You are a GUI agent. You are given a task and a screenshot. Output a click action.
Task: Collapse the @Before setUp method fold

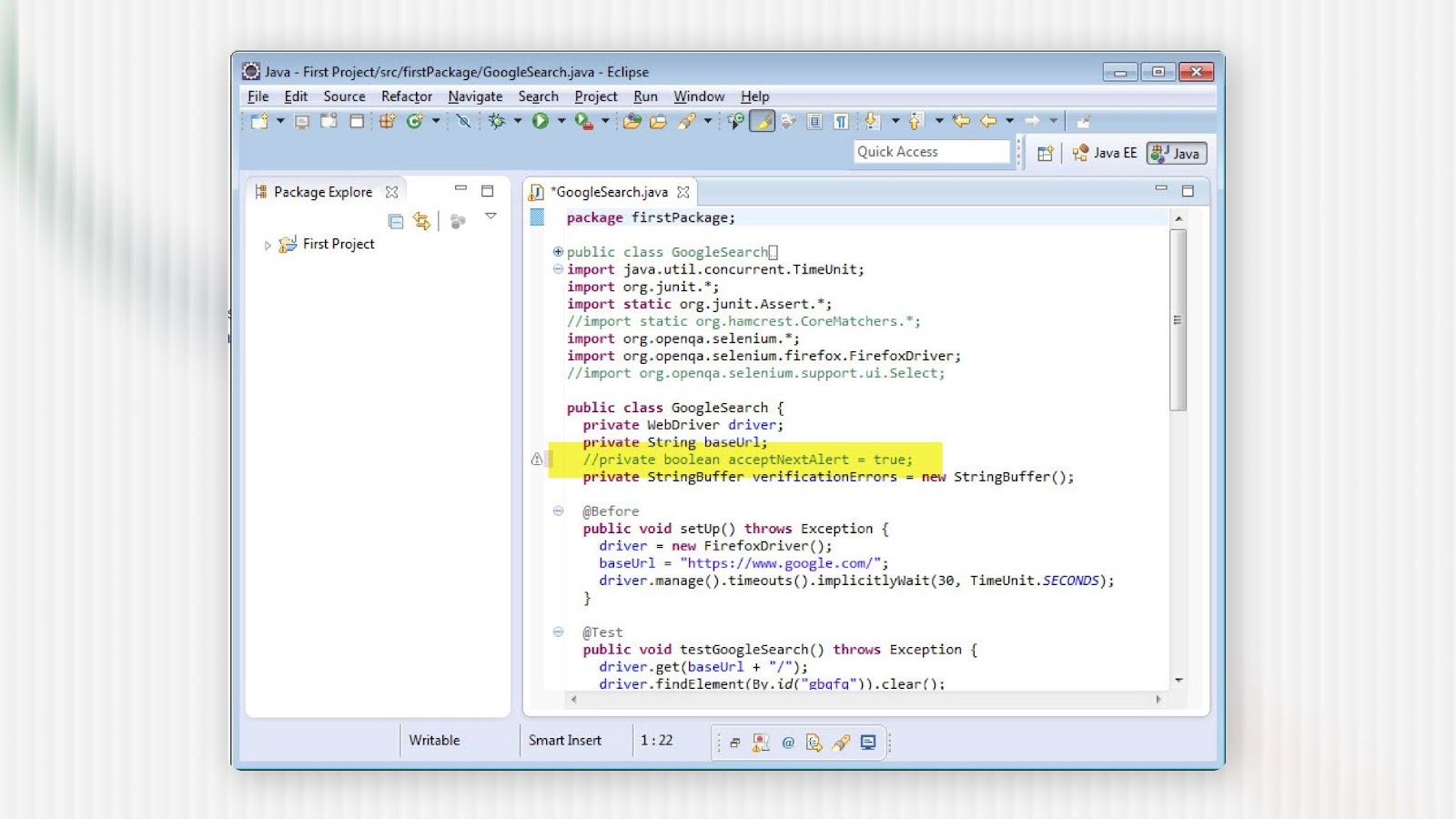click(x=558, y=511)
